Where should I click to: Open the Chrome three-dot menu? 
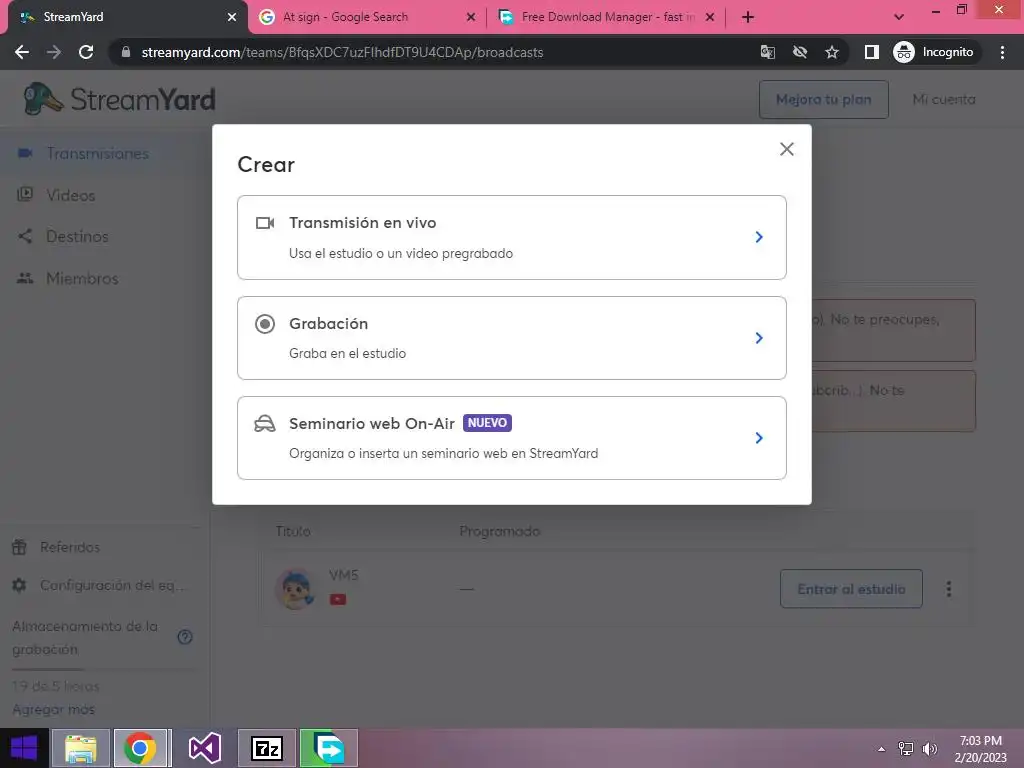tap(1002, 52)
